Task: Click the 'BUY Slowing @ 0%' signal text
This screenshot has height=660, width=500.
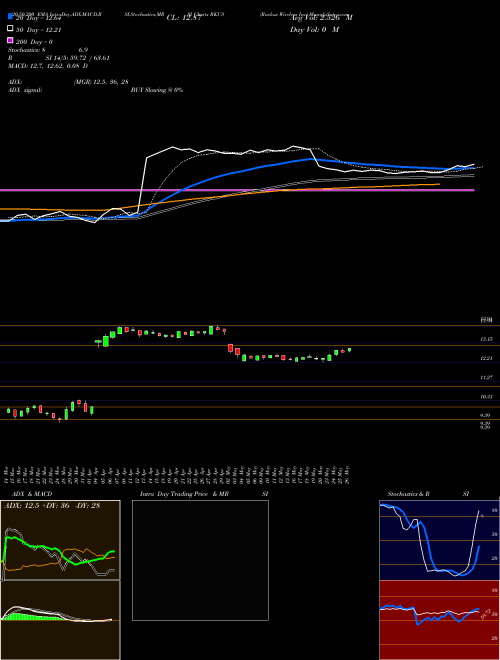Action: tap(157, 90)
